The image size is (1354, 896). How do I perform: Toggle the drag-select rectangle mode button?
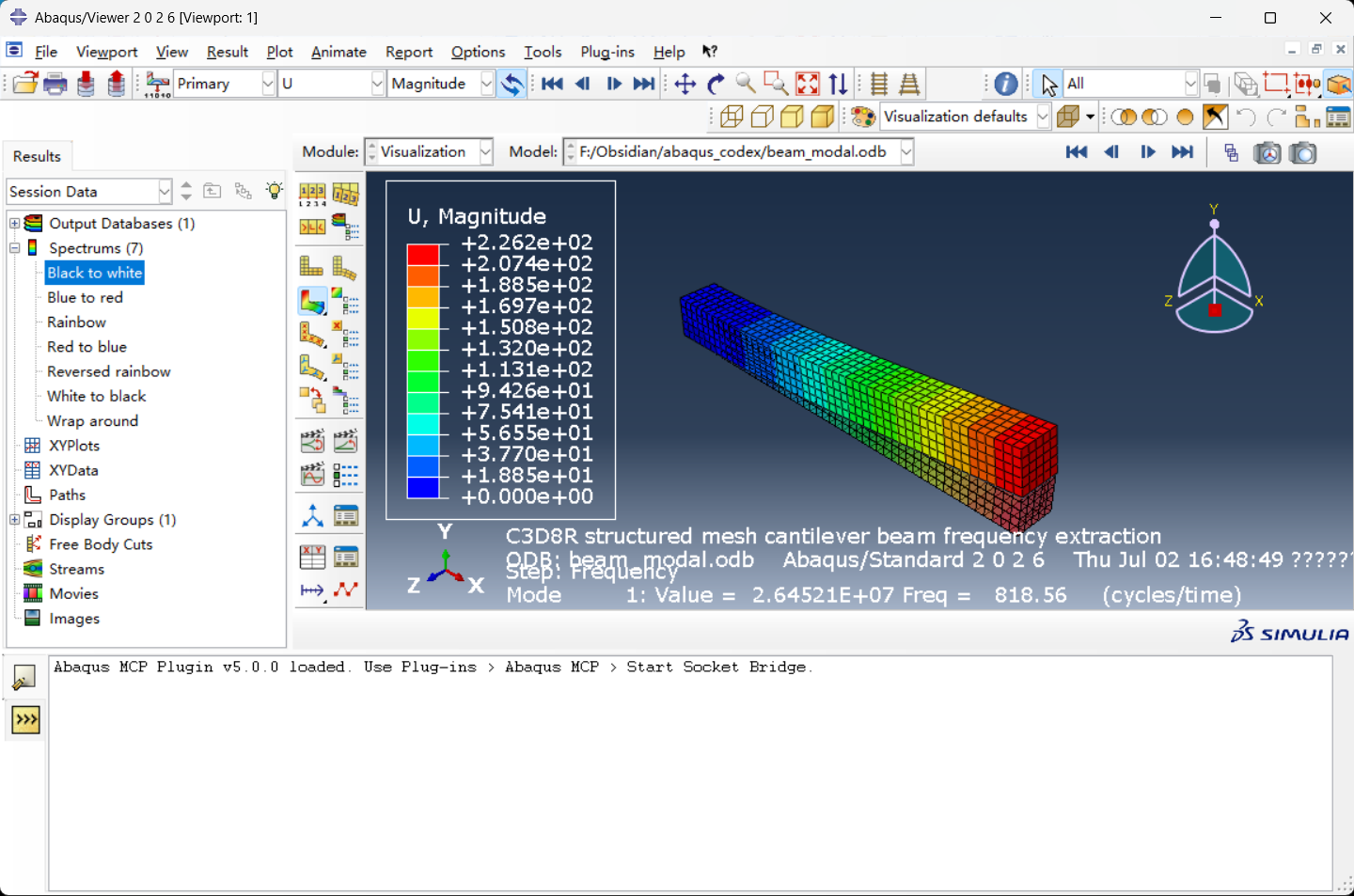click(x=1276, y=84)
